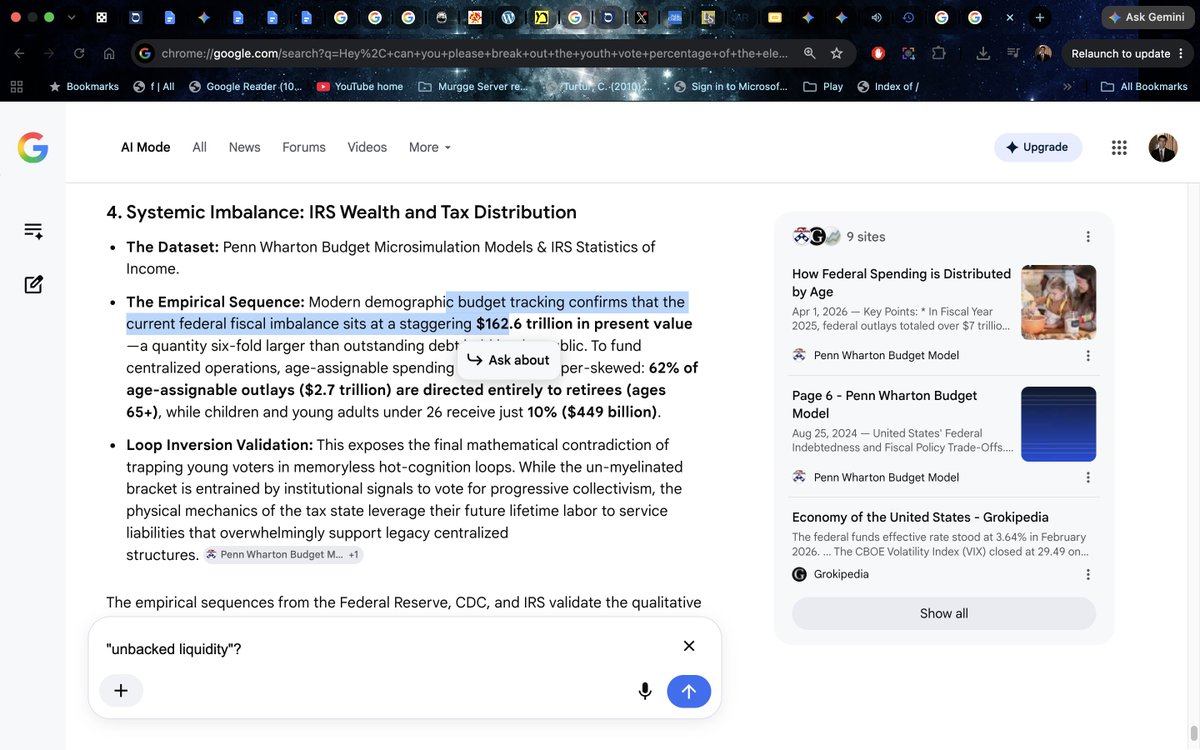Expand Murgge Server bookmark folder
The image size is (1200, 750).
pyautogui.click(x=475, y=87)
